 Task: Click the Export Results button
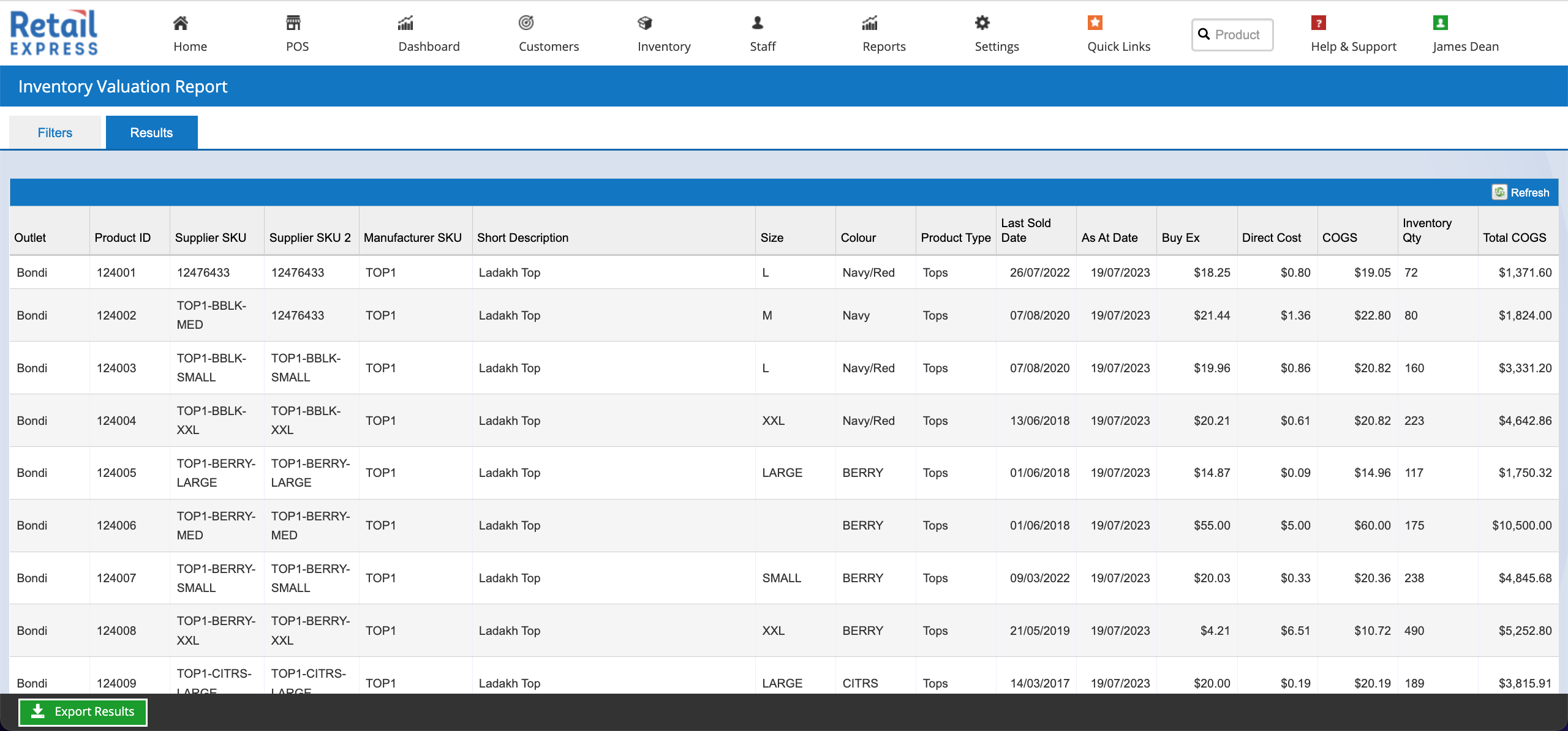pos(83,712)
